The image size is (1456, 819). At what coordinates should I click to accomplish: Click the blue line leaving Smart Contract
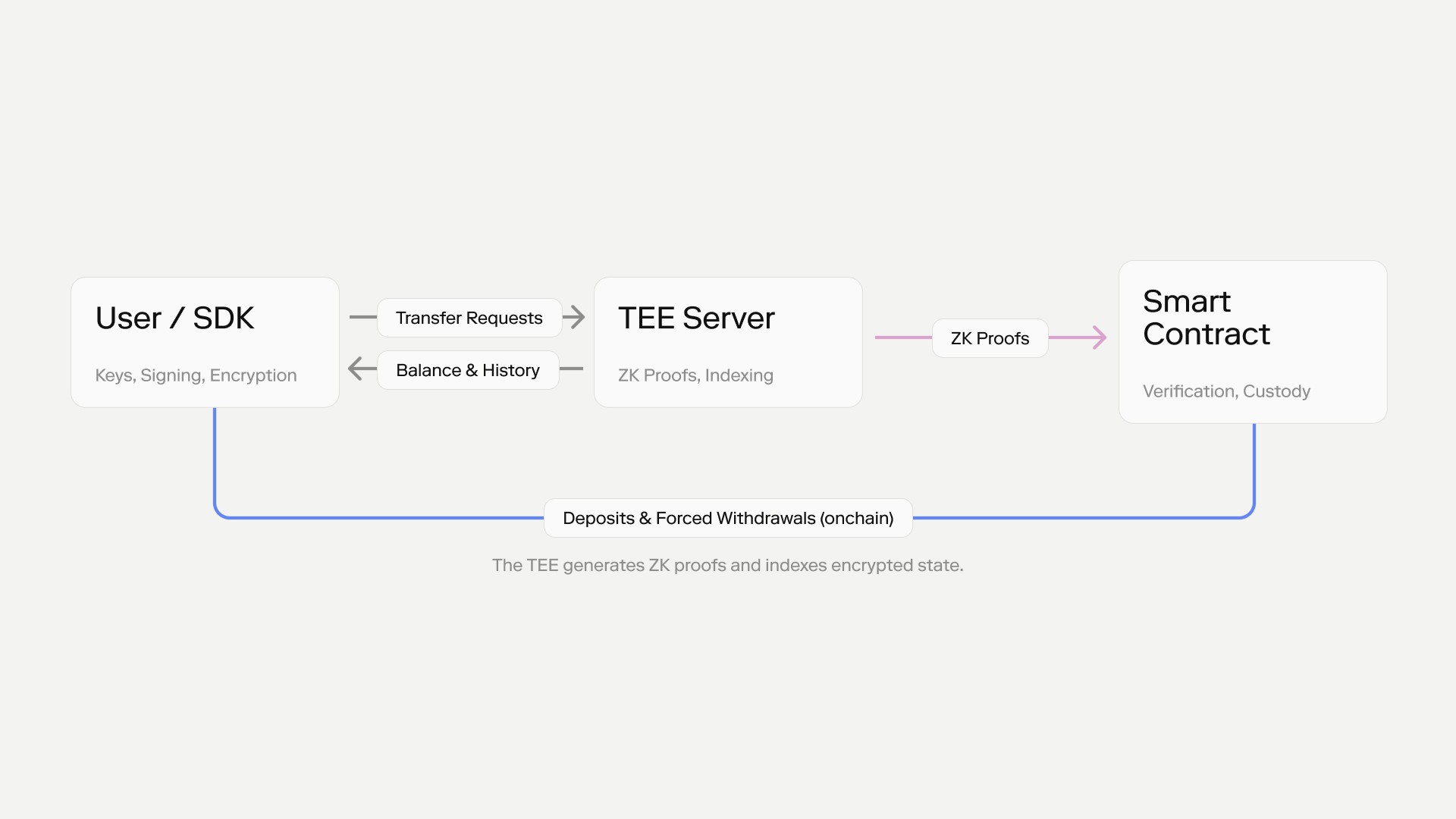pyautogui.click(x=1253, y=463)
